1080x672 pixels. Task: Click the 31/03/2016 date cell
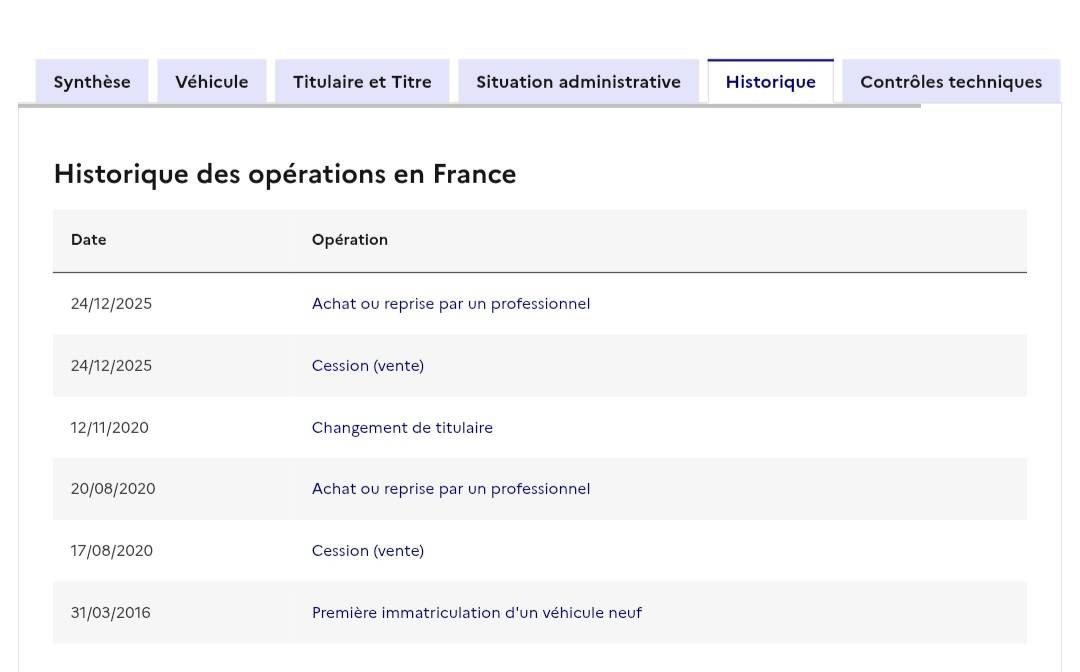click(110, 613)
